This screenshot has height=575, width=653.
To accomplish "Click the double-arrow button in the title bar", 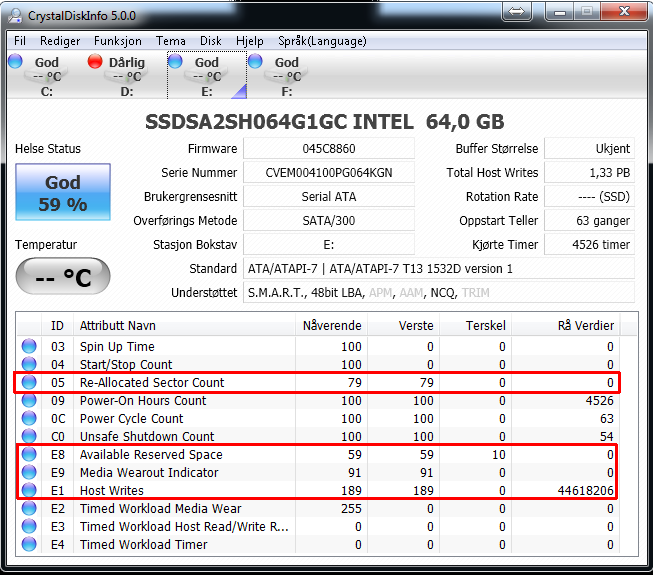I will (x=517, y=11).
